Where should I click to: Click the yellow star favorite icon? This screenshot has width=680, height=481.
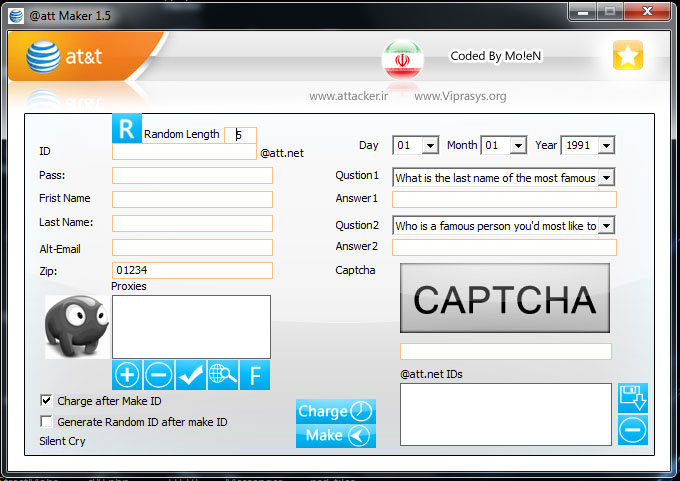(628, 57)
